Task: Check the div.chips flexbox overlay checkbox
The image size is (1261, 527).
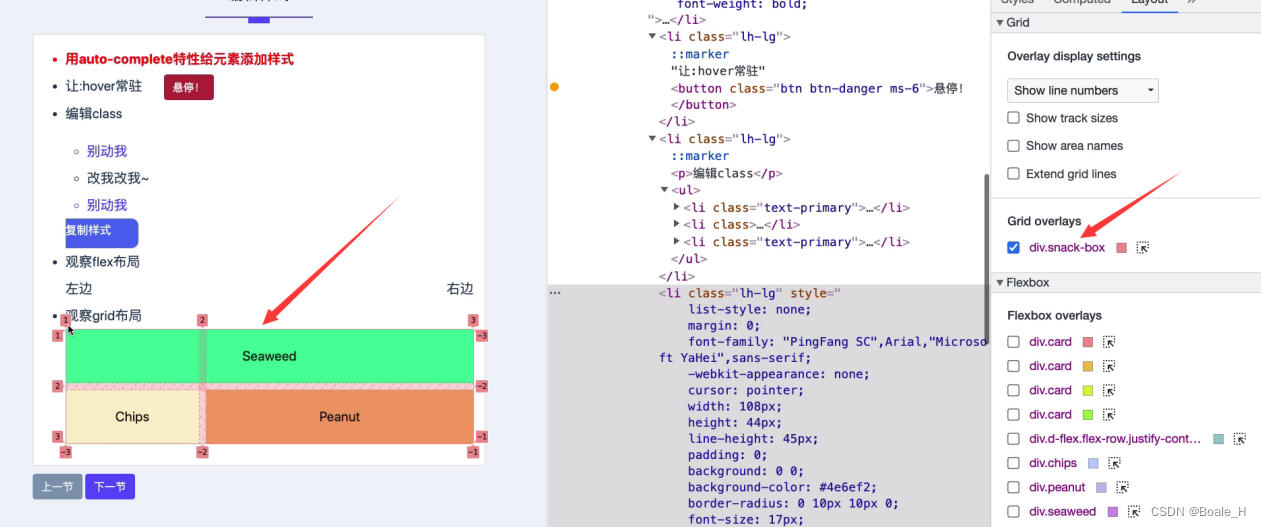Action: click(1013, 463)
